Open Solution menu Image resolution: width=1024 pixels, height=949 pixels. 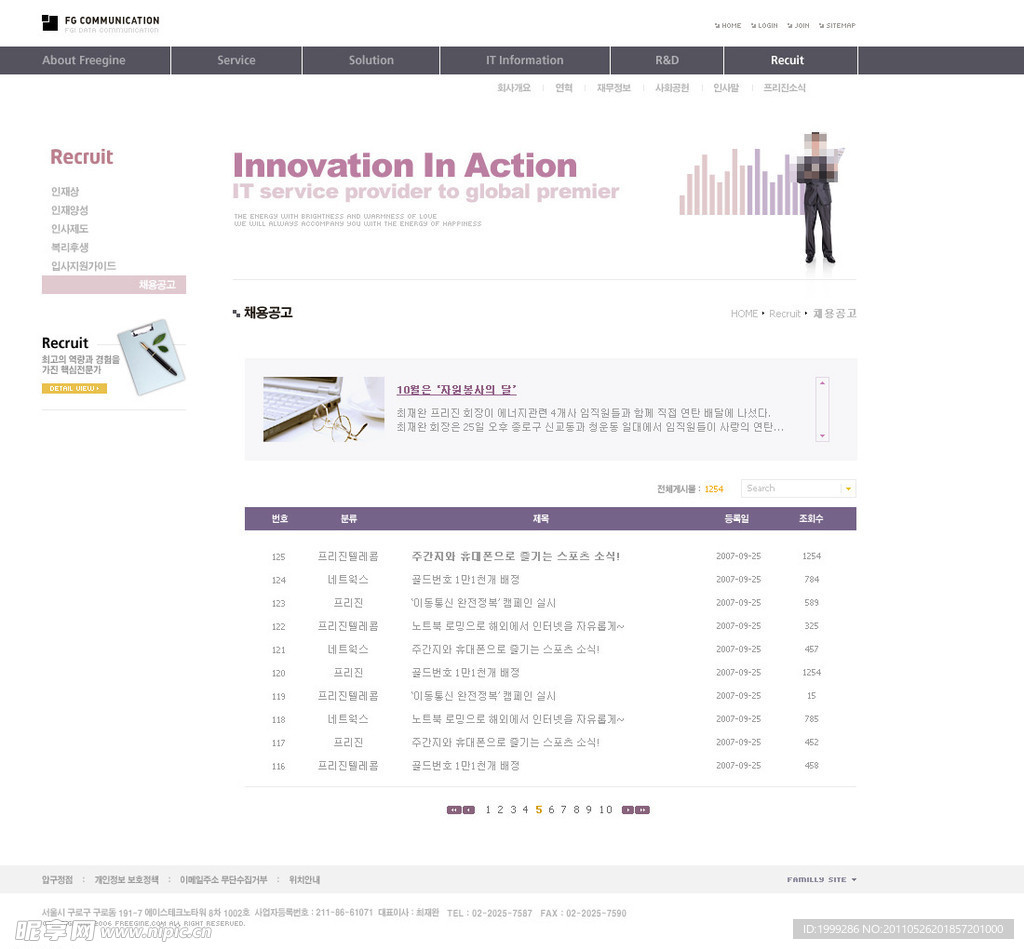pyautogui.click(x=371, y=60)
